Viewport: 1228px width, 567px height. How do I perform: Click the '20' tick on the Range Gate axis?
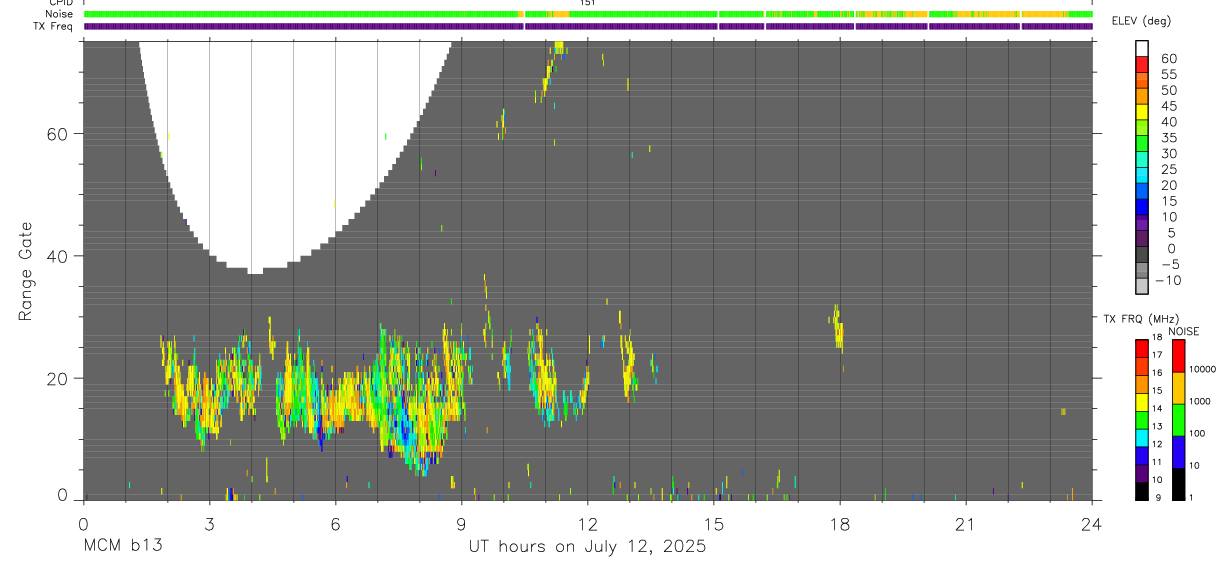58,378
